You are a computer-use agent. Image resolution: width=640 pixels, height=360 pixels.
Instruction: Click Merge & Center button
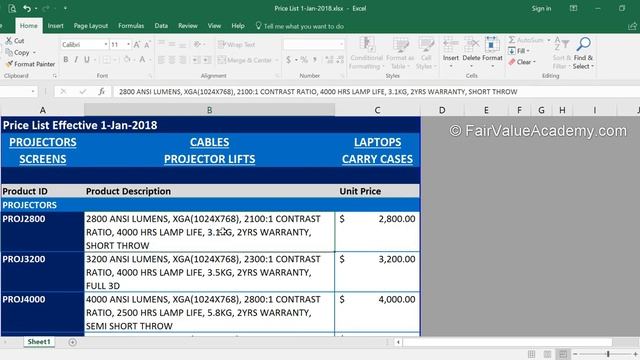tap(245, 60)
